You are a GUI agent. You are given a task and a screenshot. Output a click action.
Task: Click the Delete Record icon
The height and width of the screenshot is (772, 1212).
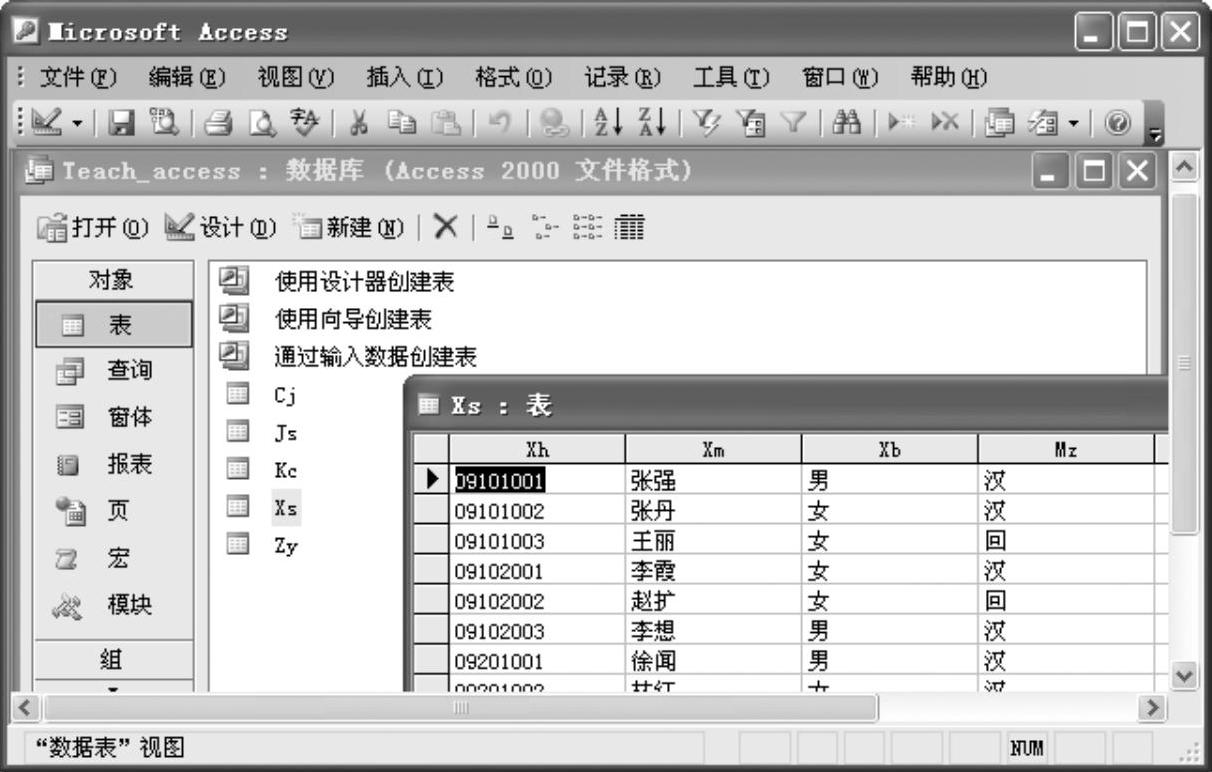943,123
